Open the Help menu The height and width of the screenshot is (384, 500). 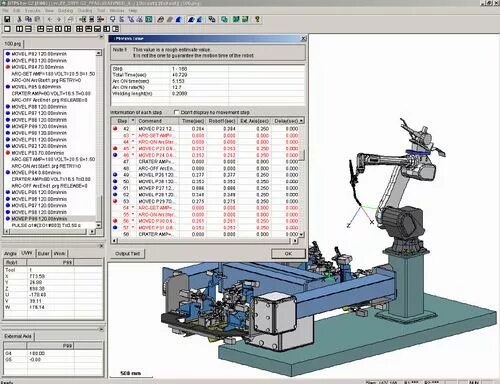click(133, 11)
